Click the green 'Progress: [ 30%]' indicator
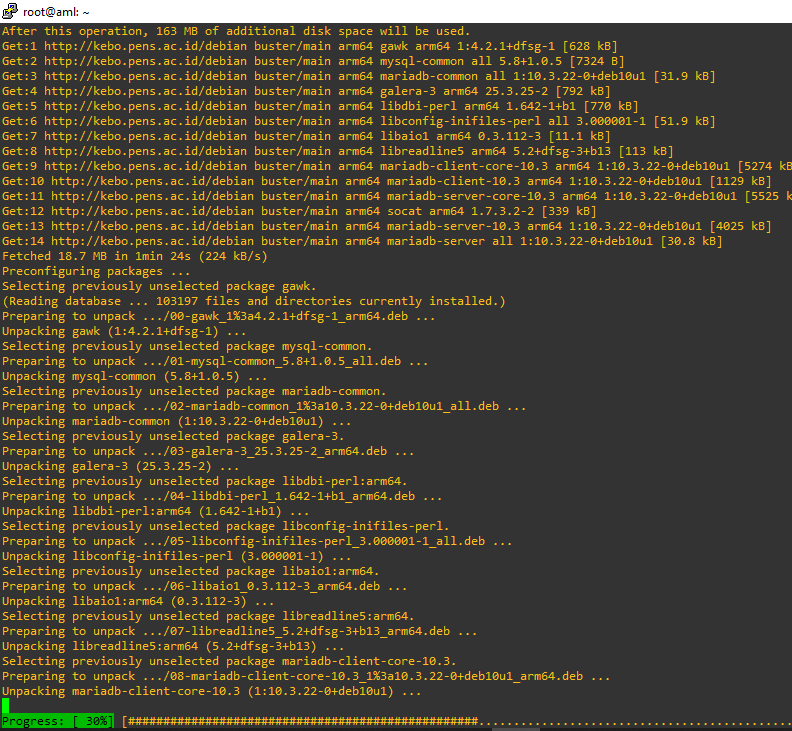The image size is (792, 731). (58, 721)
